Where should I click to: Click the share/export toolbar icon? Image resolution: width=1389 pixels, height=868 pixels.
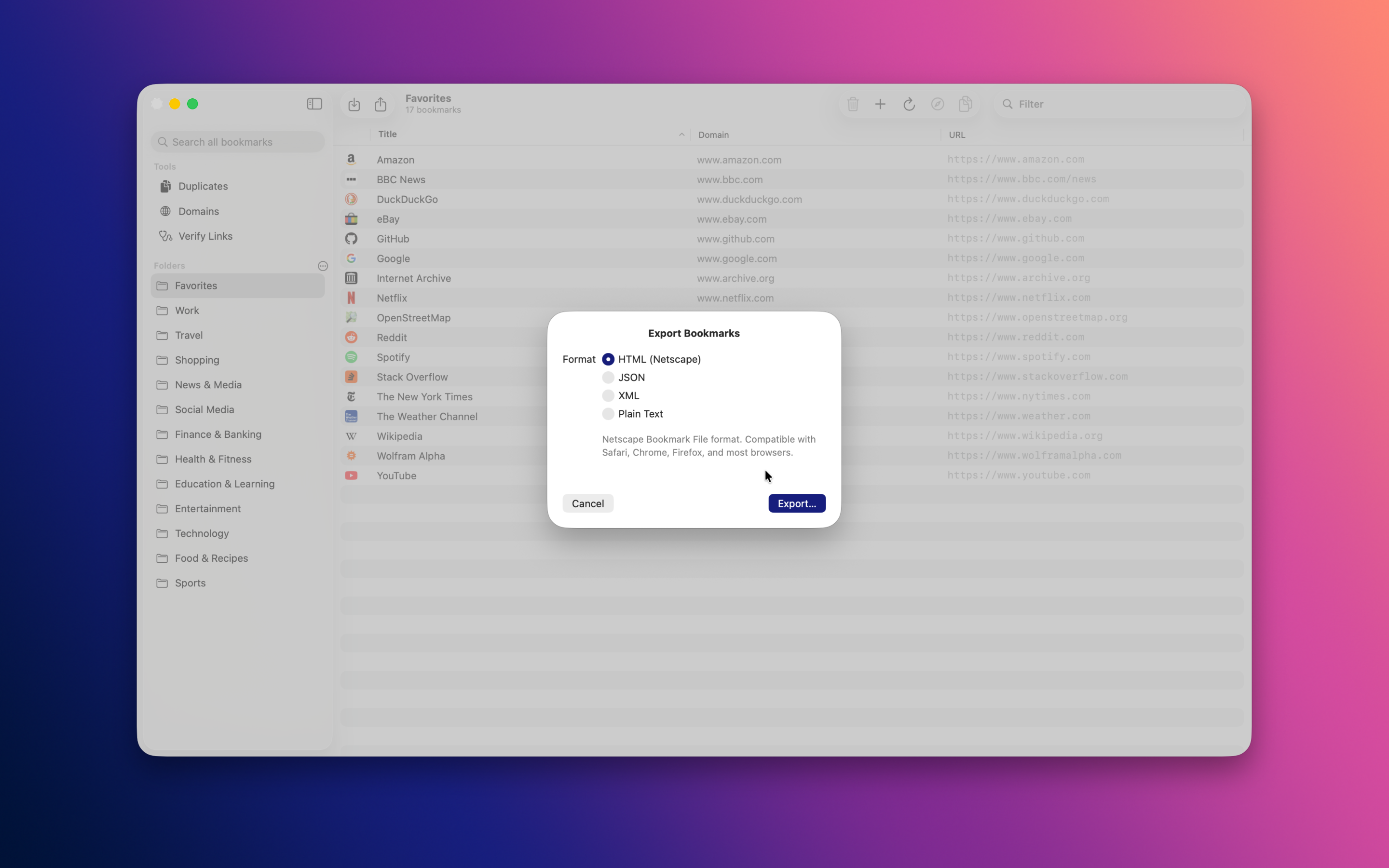click(381, 104)
